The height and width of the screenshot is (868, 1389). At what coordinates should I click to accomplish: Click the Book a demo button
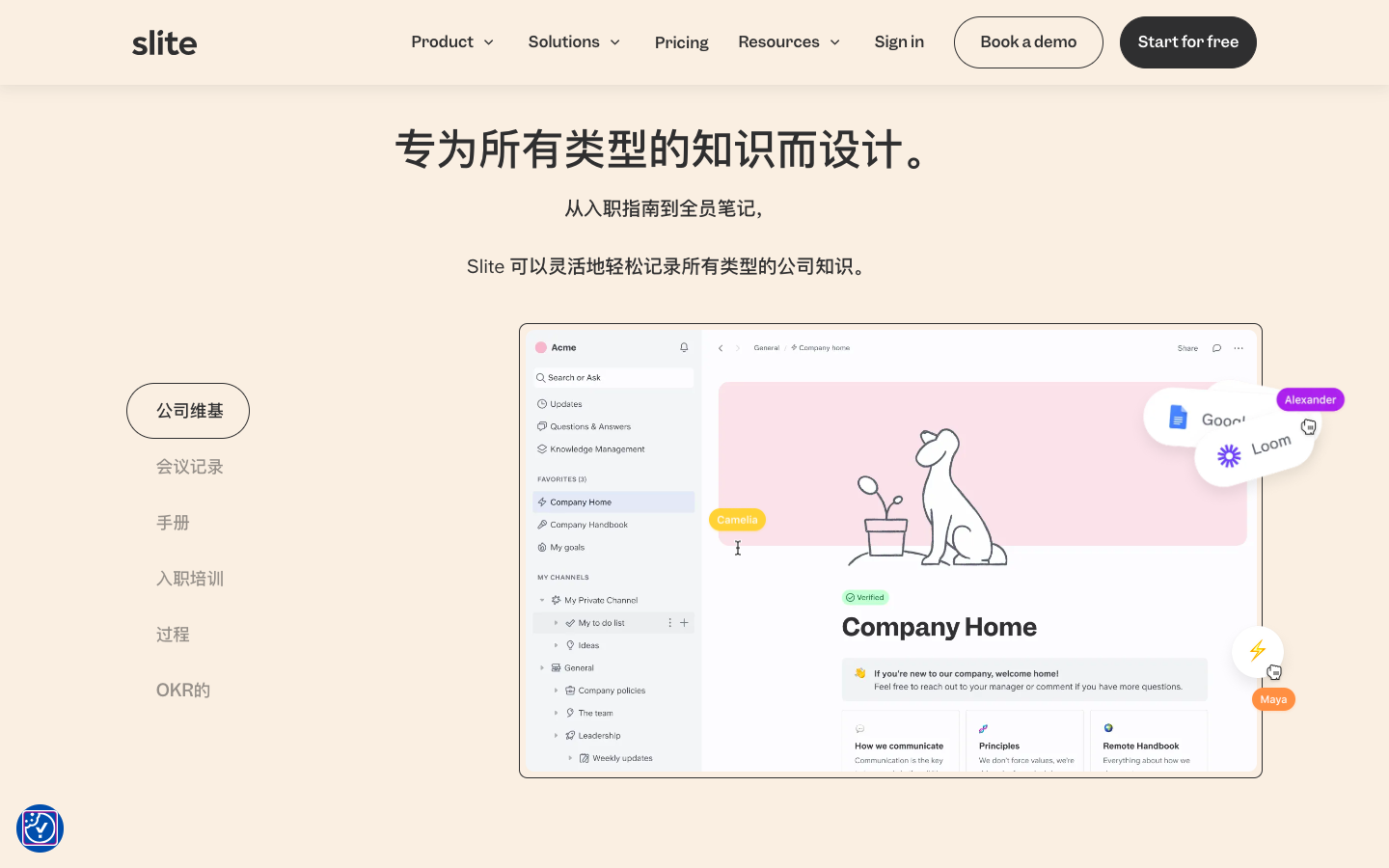coord(1028,42)
